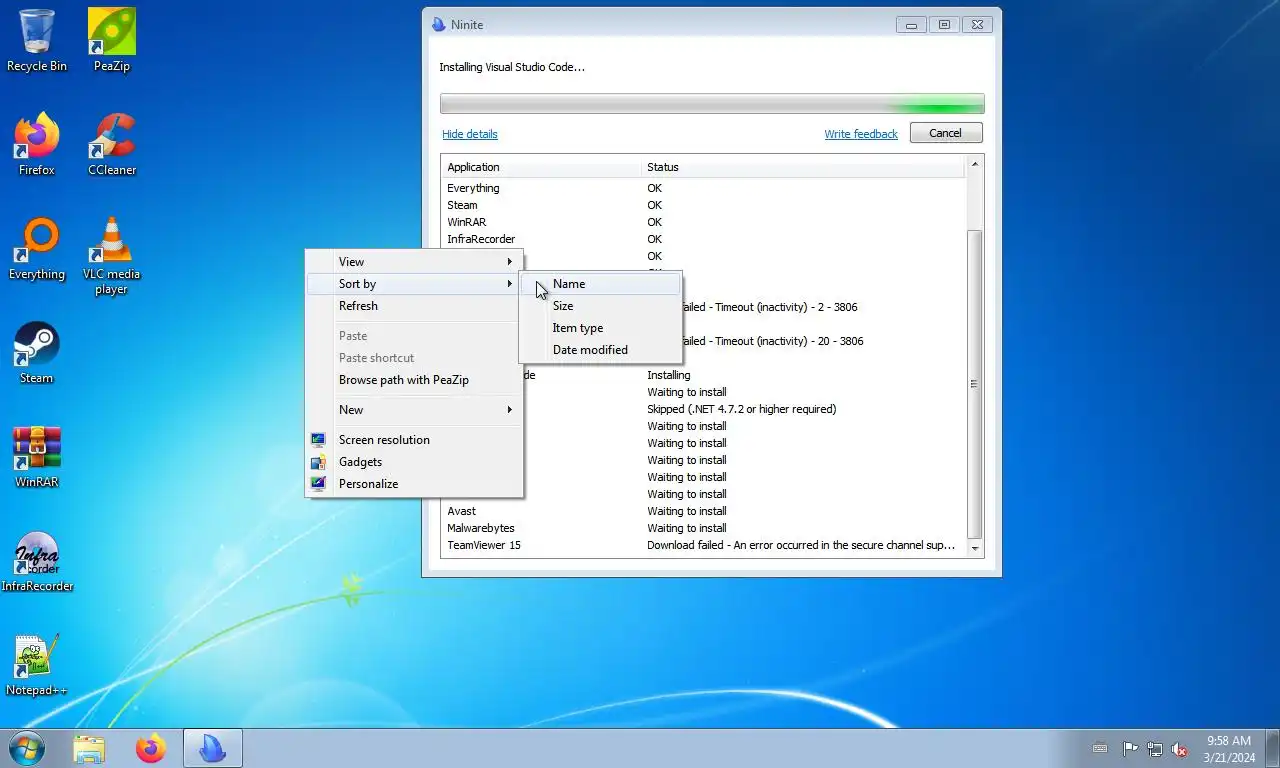Launch the VLC media player desktop icon
The image size is (1280, 768).
111,256
